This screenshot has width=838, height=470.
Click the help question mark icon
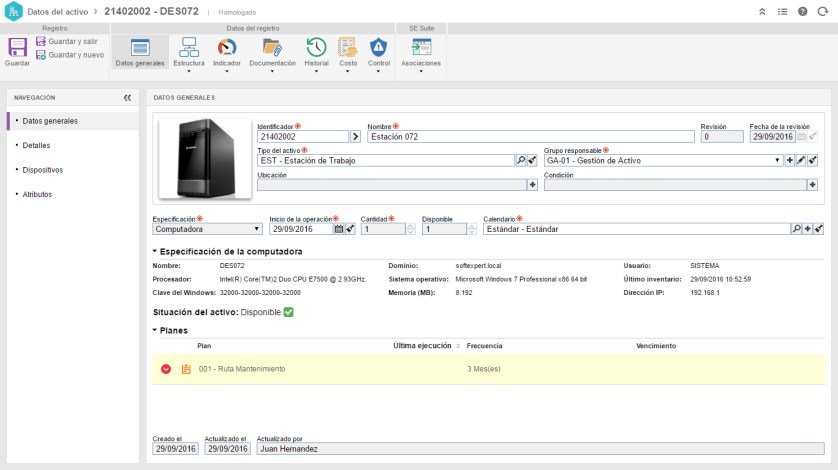click(x=802, y=11)
